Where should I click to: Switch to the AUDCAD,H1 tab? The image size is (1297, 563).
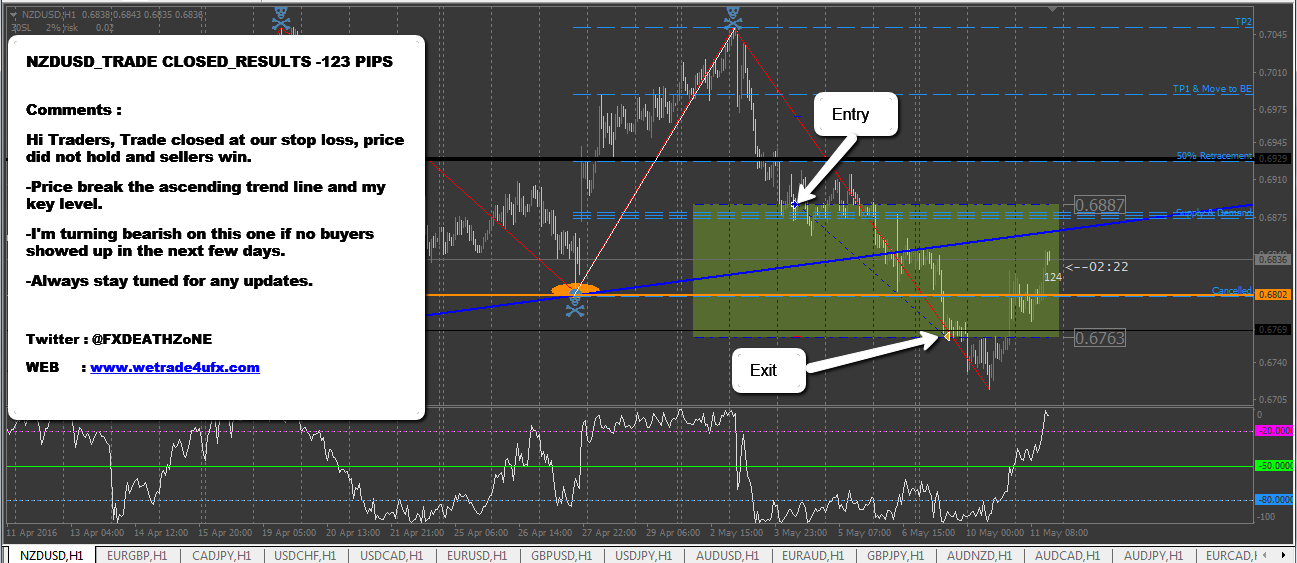(1067, 554)
